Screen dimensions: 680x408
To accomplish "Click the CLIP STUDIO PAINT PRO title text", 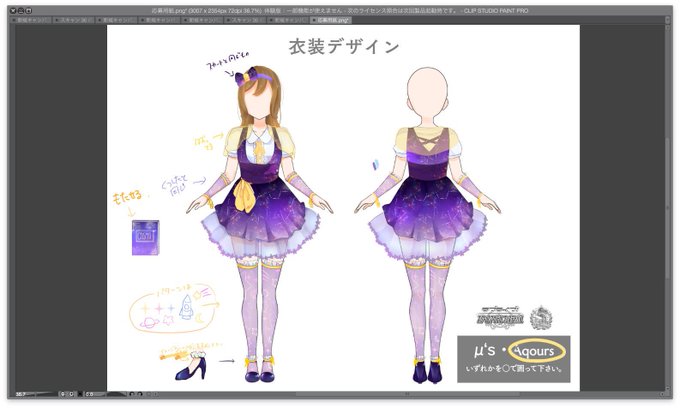I will (x=496, y=11).
